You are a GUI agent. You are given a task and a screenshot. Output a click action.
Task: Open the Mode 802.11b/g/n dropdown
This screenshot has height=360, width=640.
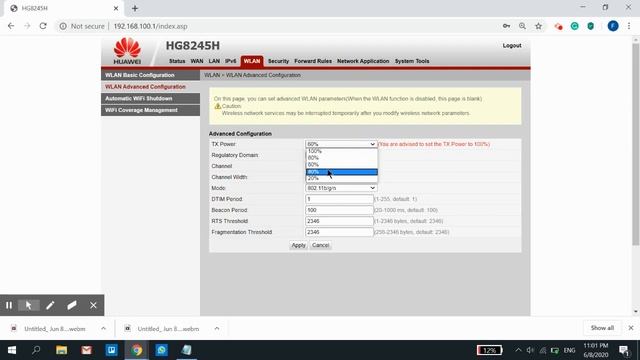pos(341,188)
